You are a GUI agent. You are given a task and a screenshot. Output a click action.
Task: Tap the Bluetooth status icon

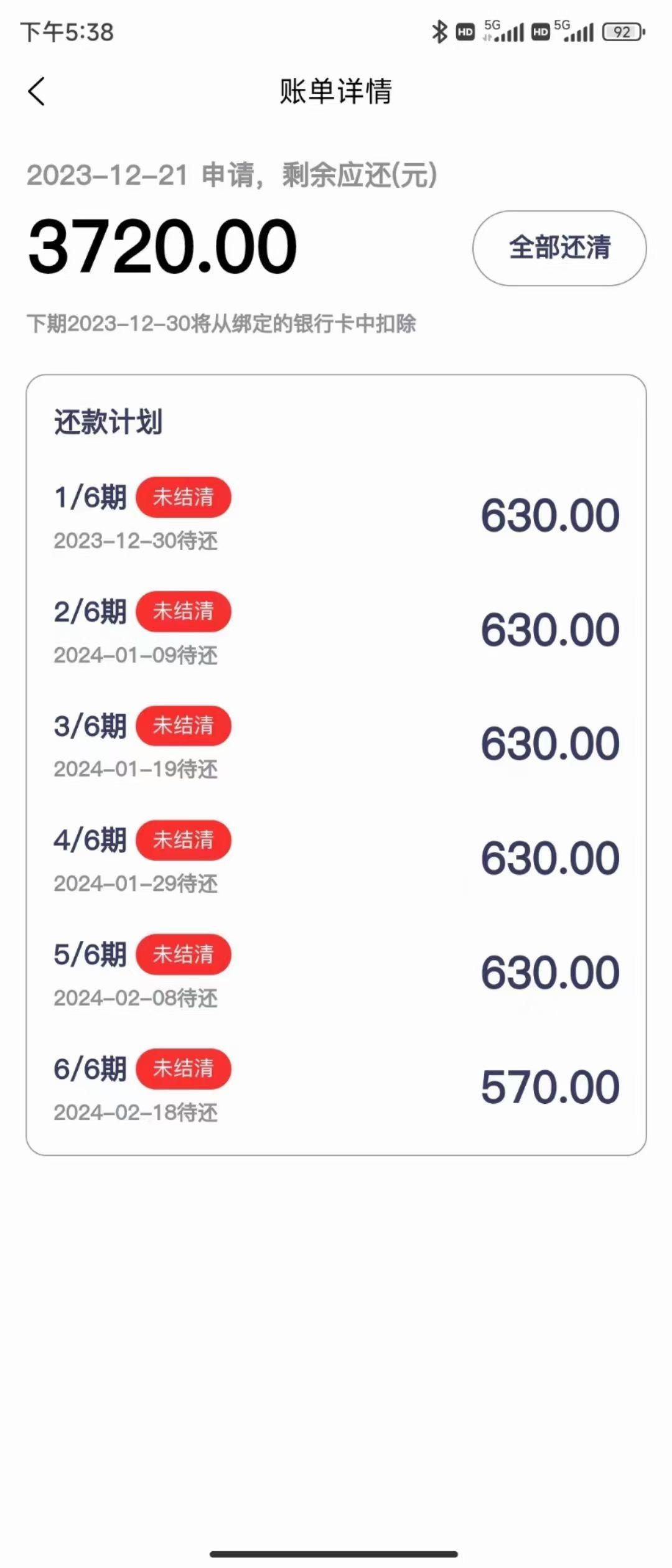(x=439, y=32)
